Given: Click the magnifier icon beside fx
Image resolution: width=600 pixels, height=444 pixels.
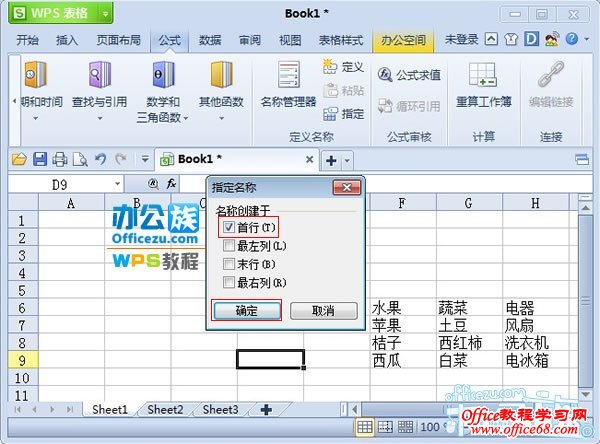Looking at the screenshot, I should pos(153,184).
